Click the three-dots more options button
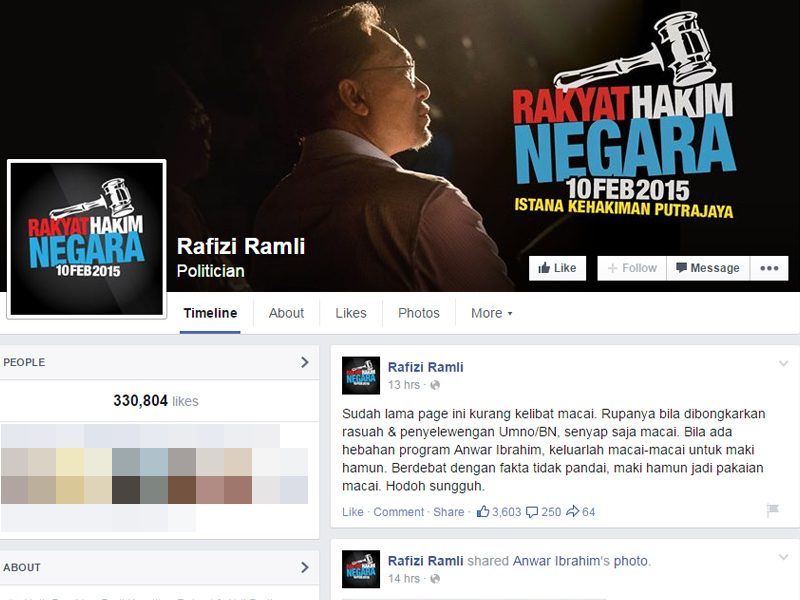 tap(768, 268)
